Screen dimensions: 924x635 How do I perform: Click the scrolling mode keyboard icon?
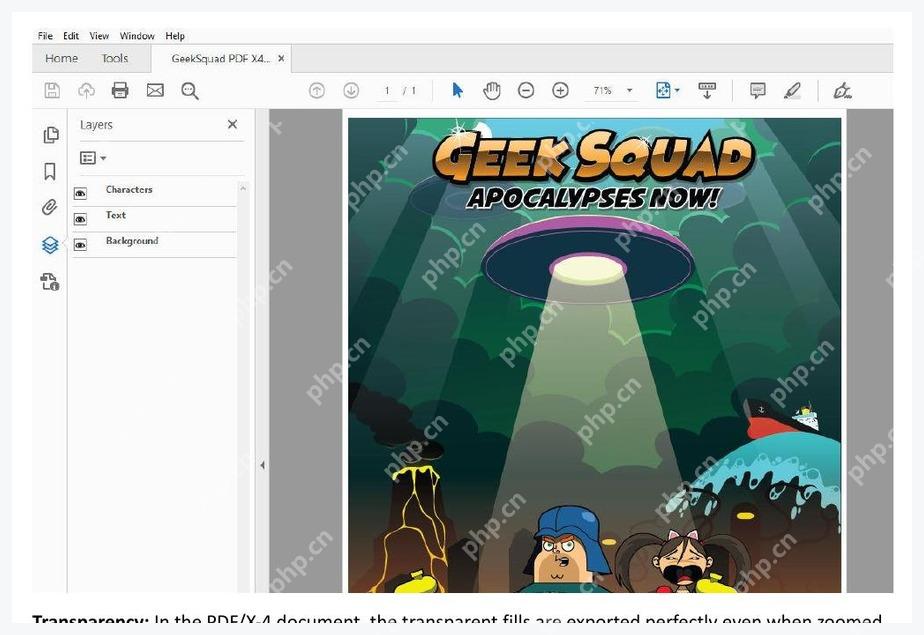(707, 91)
